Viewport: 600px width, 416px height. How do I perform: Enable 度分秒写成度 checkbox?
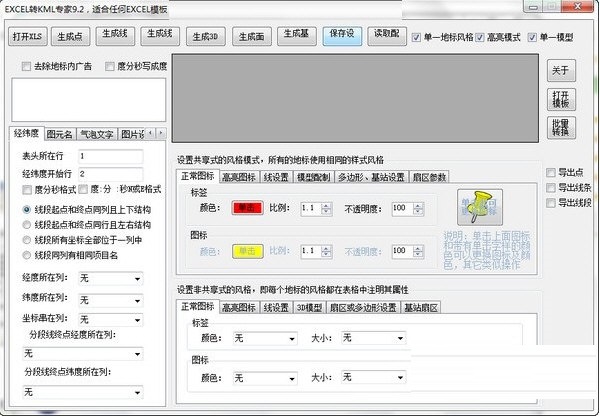click(x=110, y=67)
